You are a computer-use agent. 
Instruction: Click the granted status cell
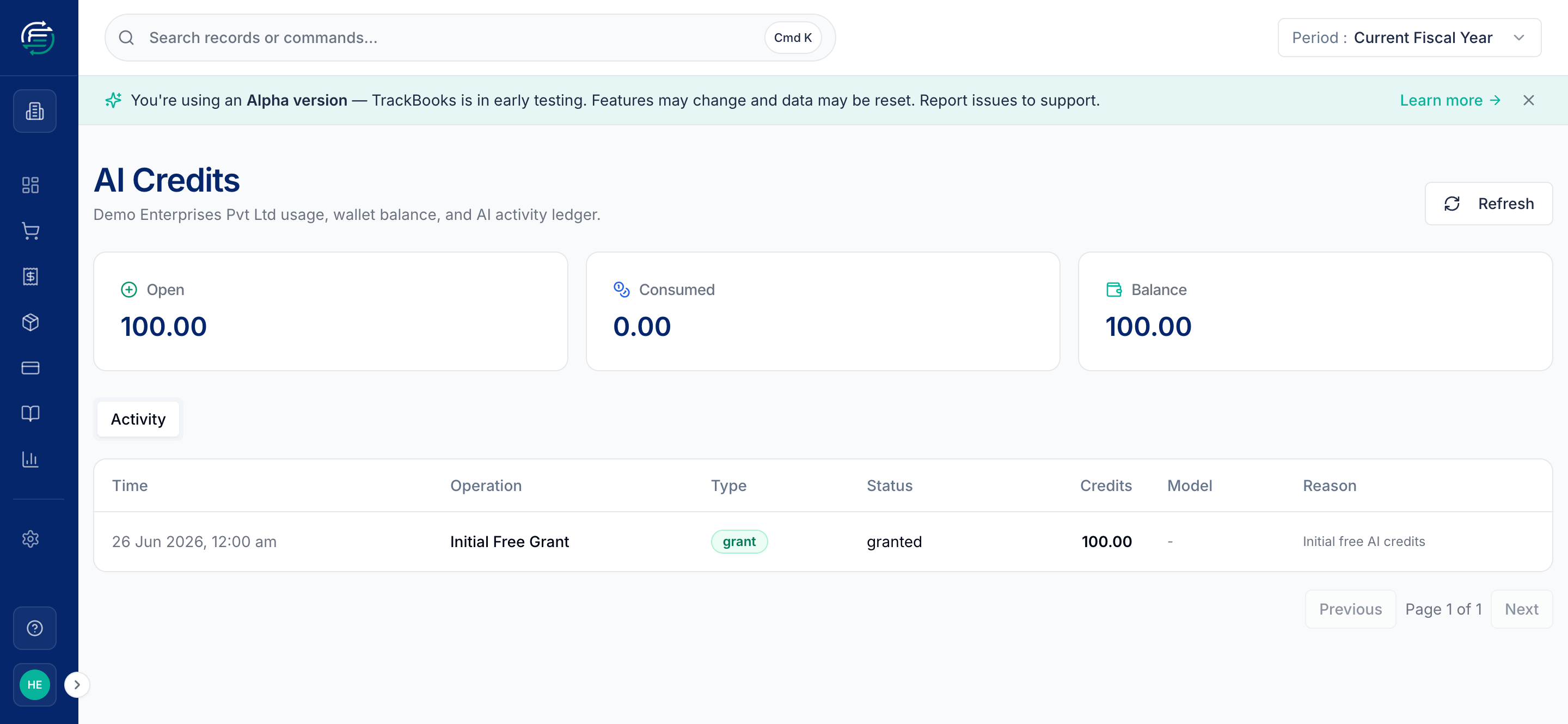click(x=894, y=542)
